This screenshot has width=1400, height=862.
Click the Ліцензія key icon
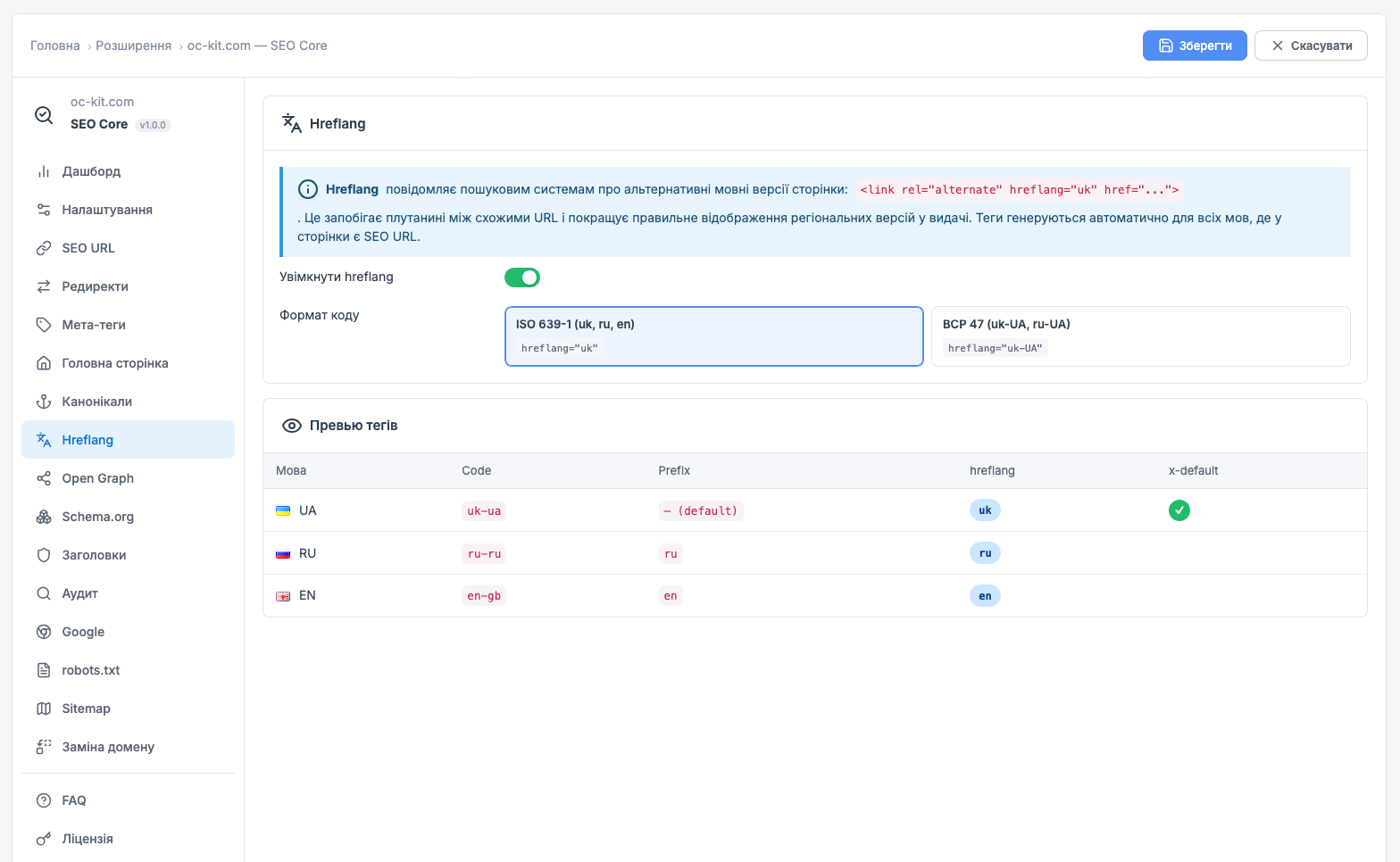click(x=44, y=839)
